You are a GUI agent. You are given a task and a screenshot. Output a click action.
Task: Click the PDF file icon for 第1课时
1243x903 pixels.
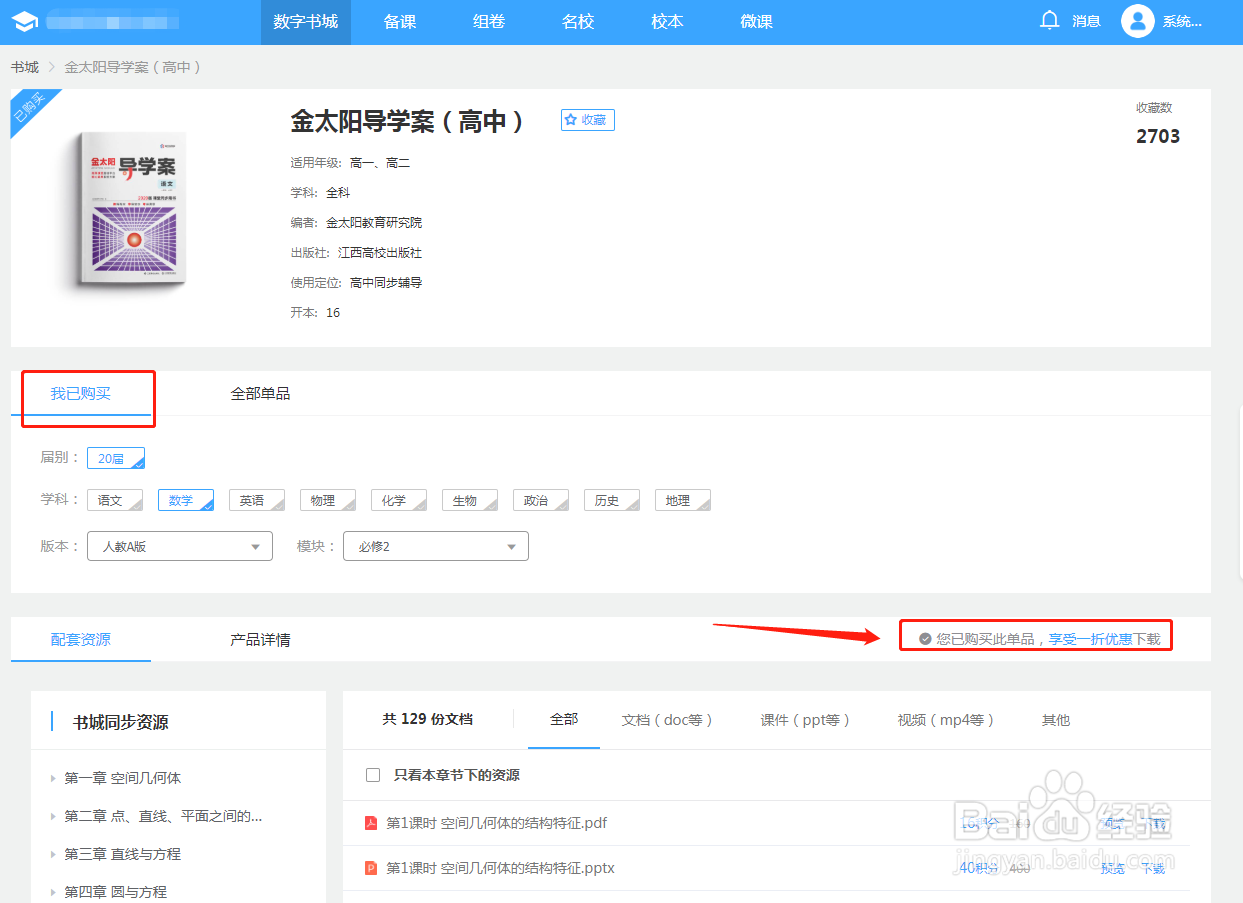click(371, 824)
